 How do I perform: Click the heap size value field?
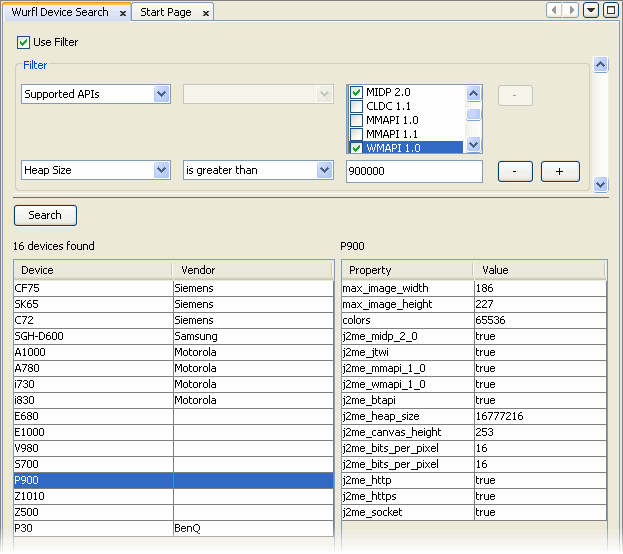[x=414, y=171]
